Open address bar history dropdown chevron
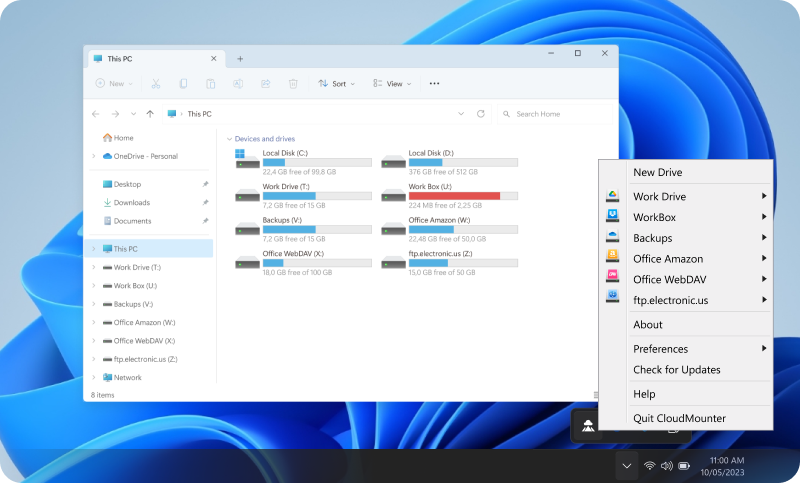 pos(461,114)
